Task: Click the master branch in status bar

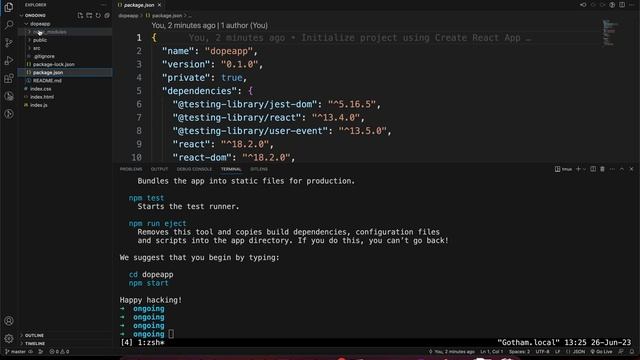Action: (15, 352)
